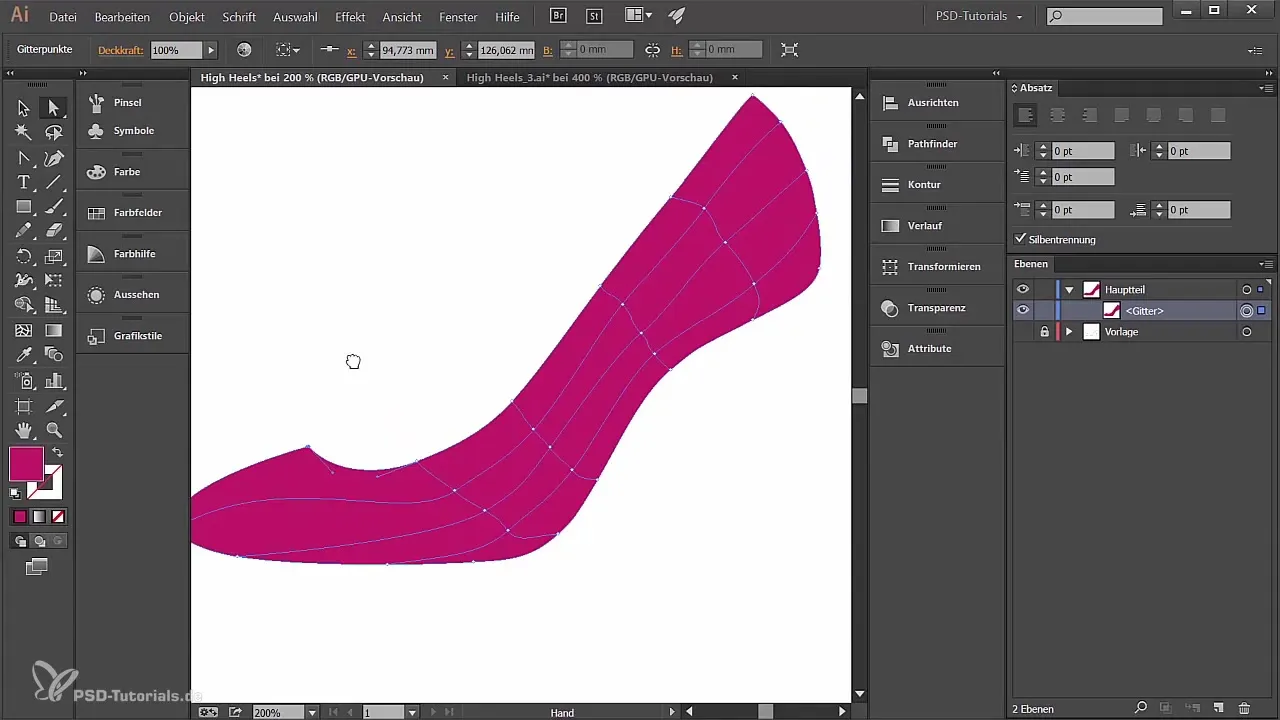This screenshot has width=1280, height=720.
Task: Enable center paragraph alignment in Absatz
Action: 1057,115
